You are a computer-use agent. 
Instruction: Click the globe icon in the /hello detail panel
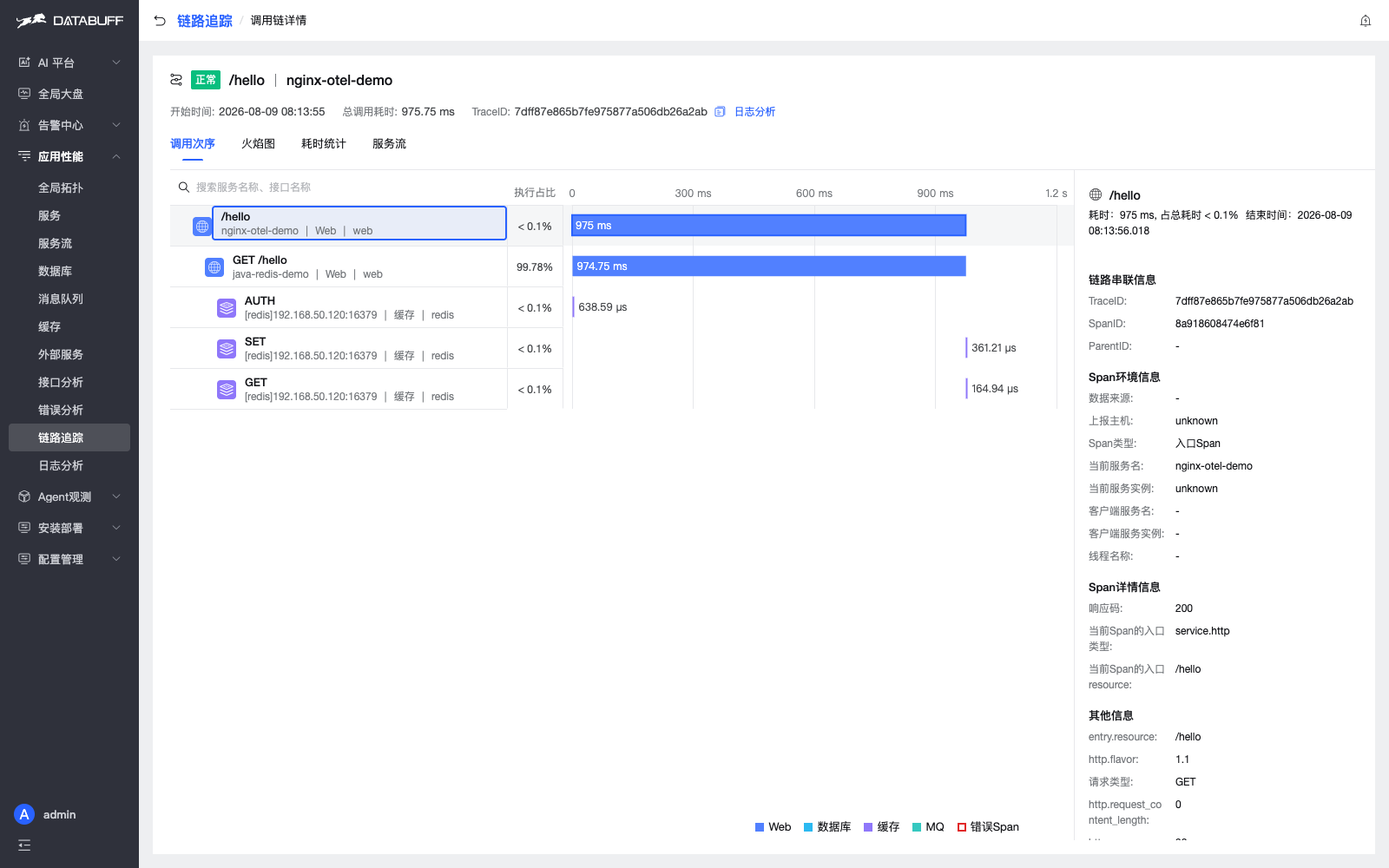1096,195
